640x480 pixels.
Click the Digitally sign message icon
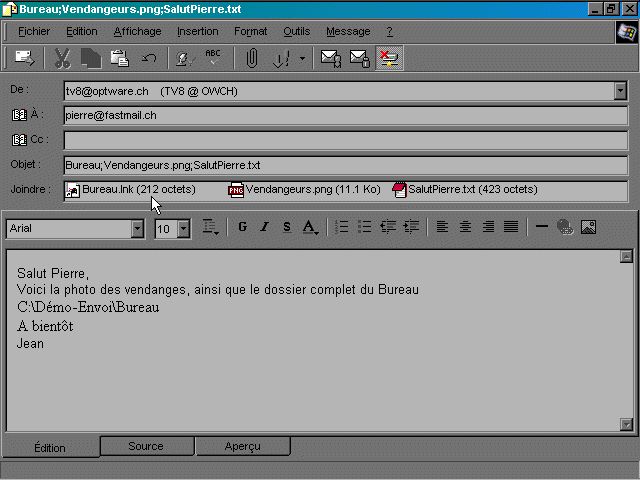[x=331, y=58]
